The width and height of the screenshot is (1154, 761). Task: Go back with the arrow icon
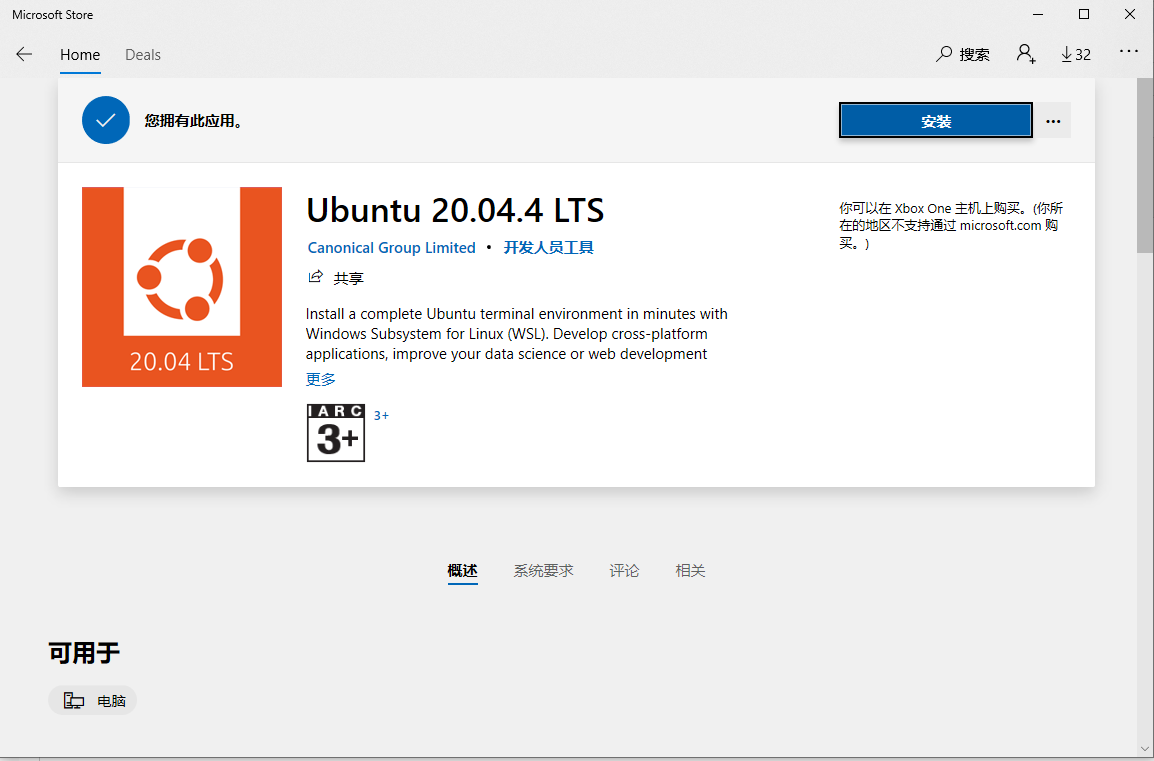pos(24,54)
